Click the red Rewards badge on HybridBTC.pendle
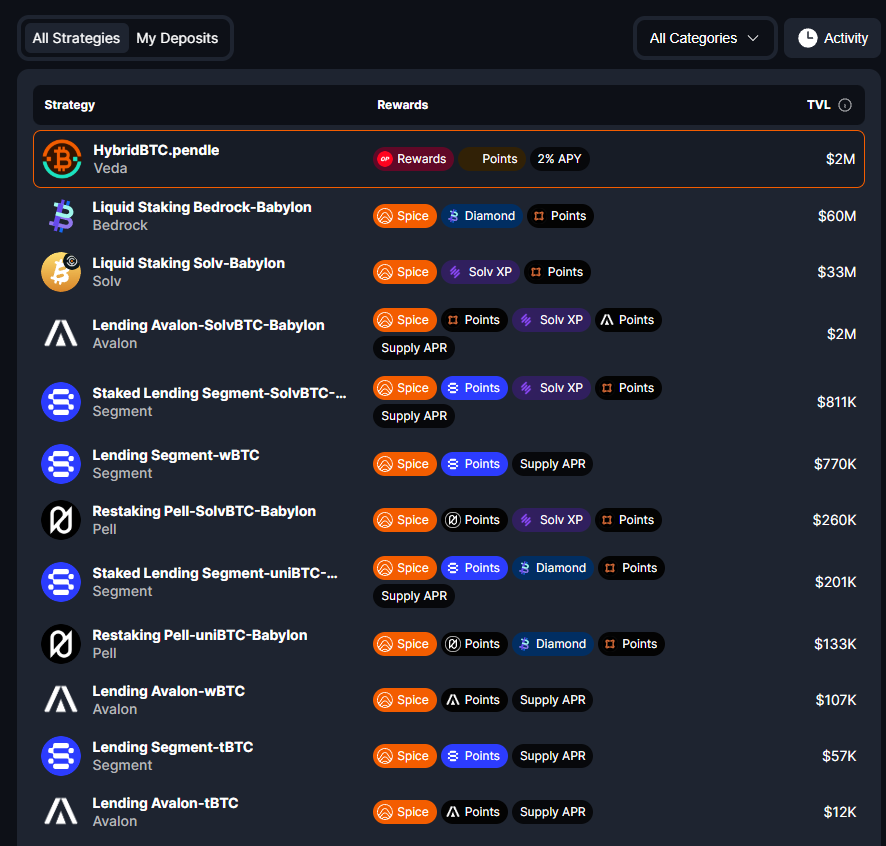The height and width of the screenshot is (846, 886). pos(412,159)
